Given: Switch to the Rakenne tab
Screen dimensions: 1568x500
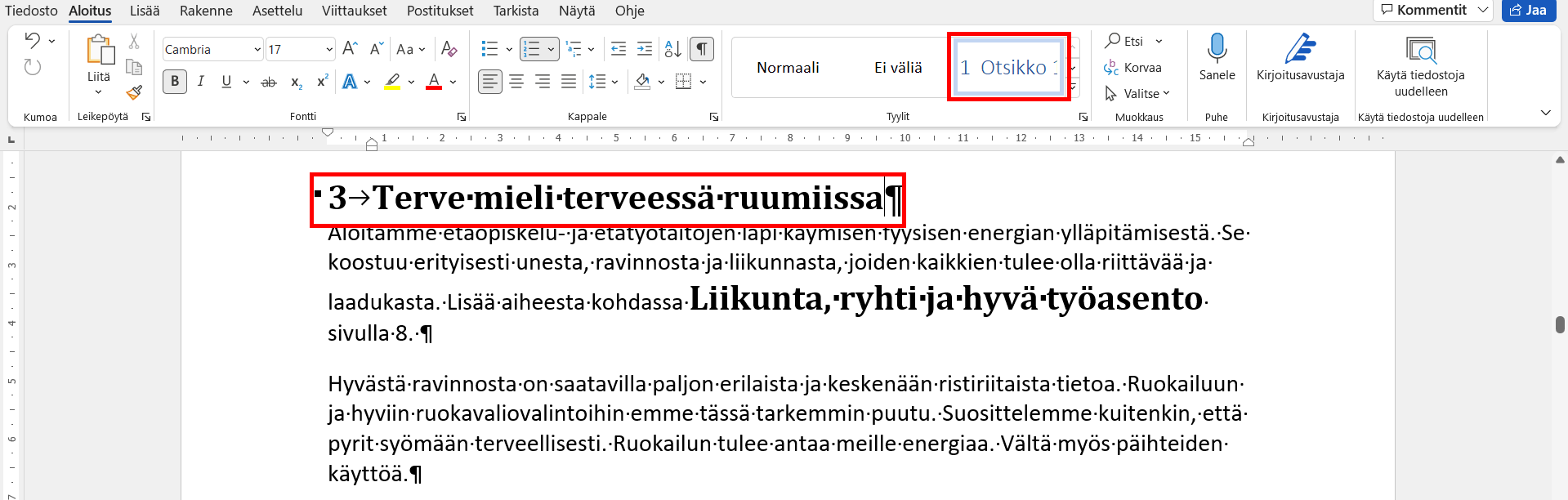Looking at the screenshot, I should pos(206,11).
